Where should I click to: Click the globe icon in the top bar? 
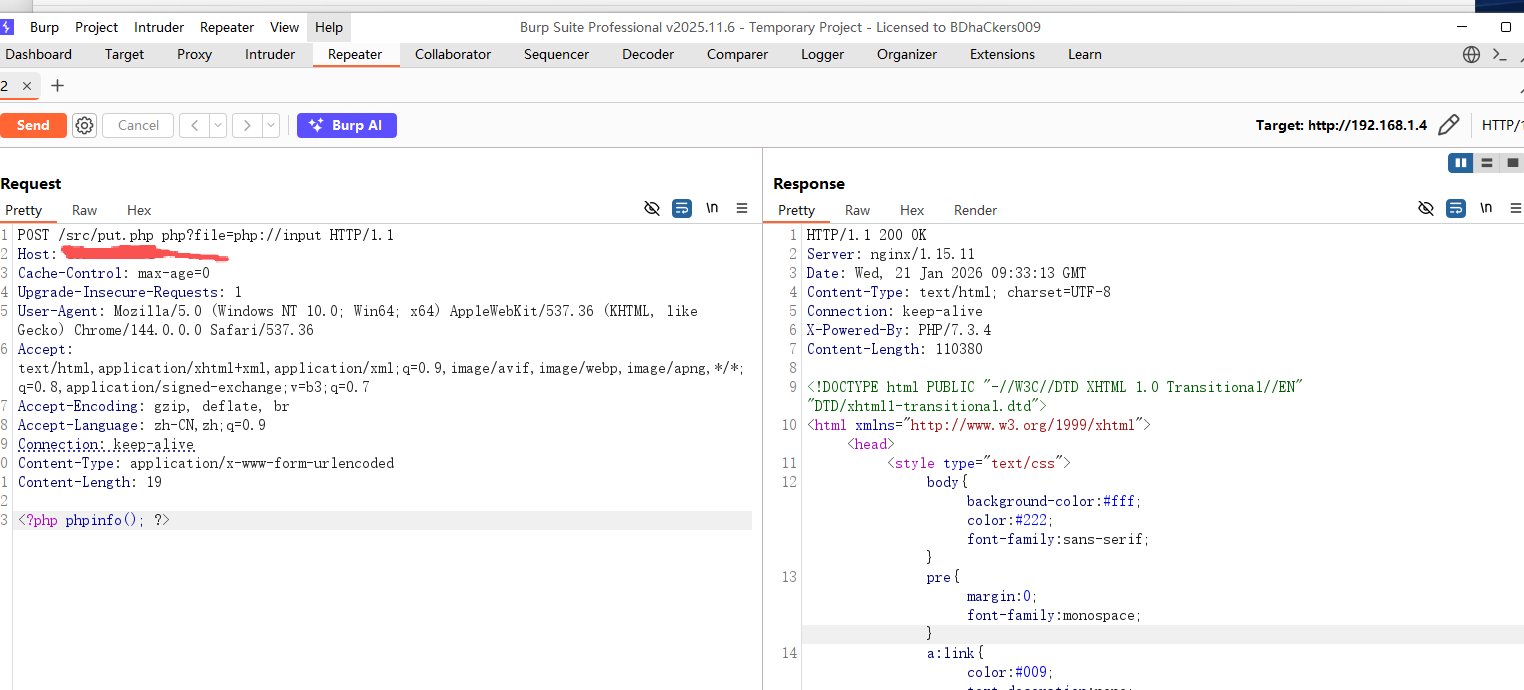pos(1471,55)
